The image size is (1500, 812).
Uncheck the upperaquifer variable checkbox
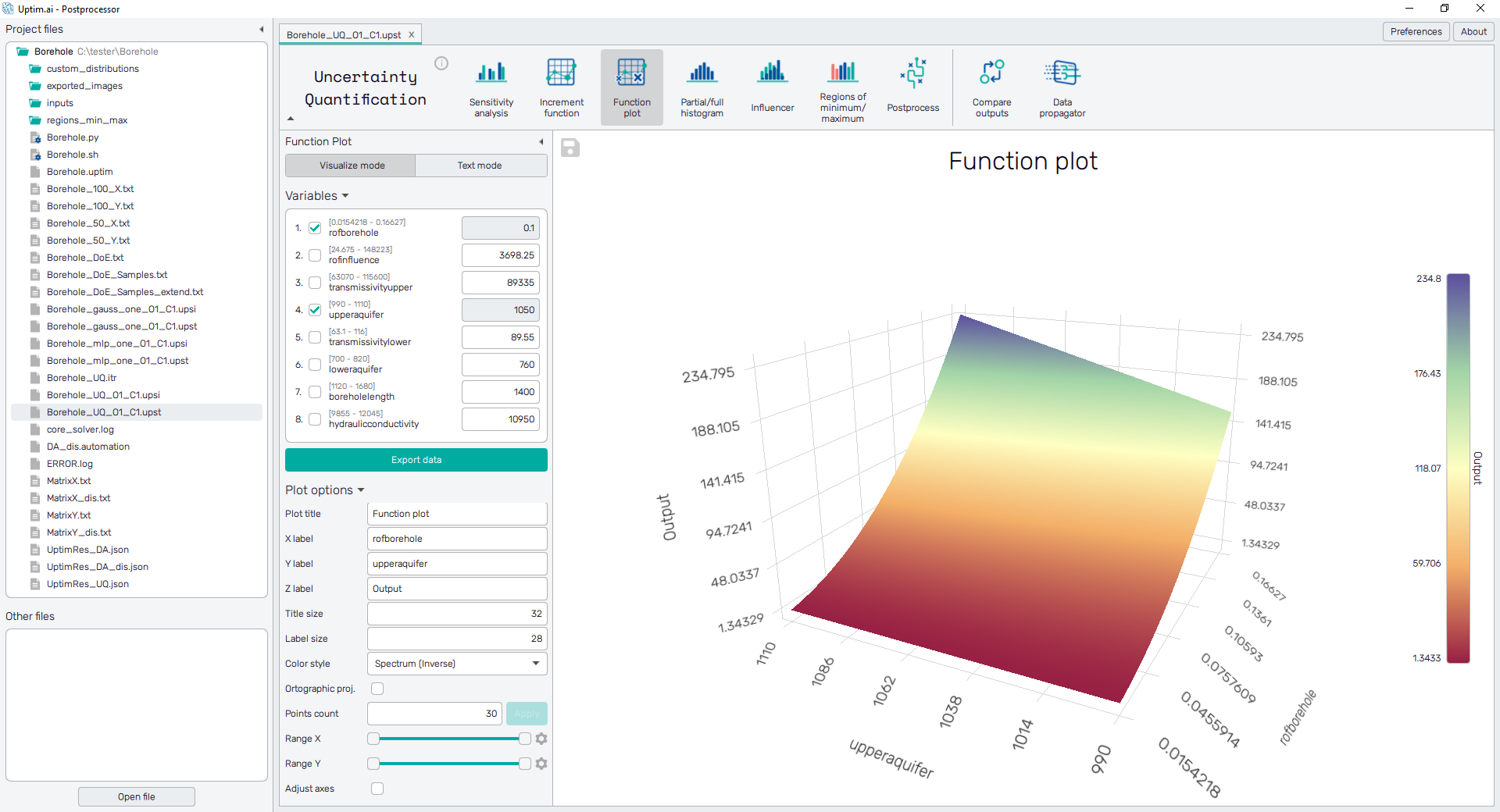(315, 310)
